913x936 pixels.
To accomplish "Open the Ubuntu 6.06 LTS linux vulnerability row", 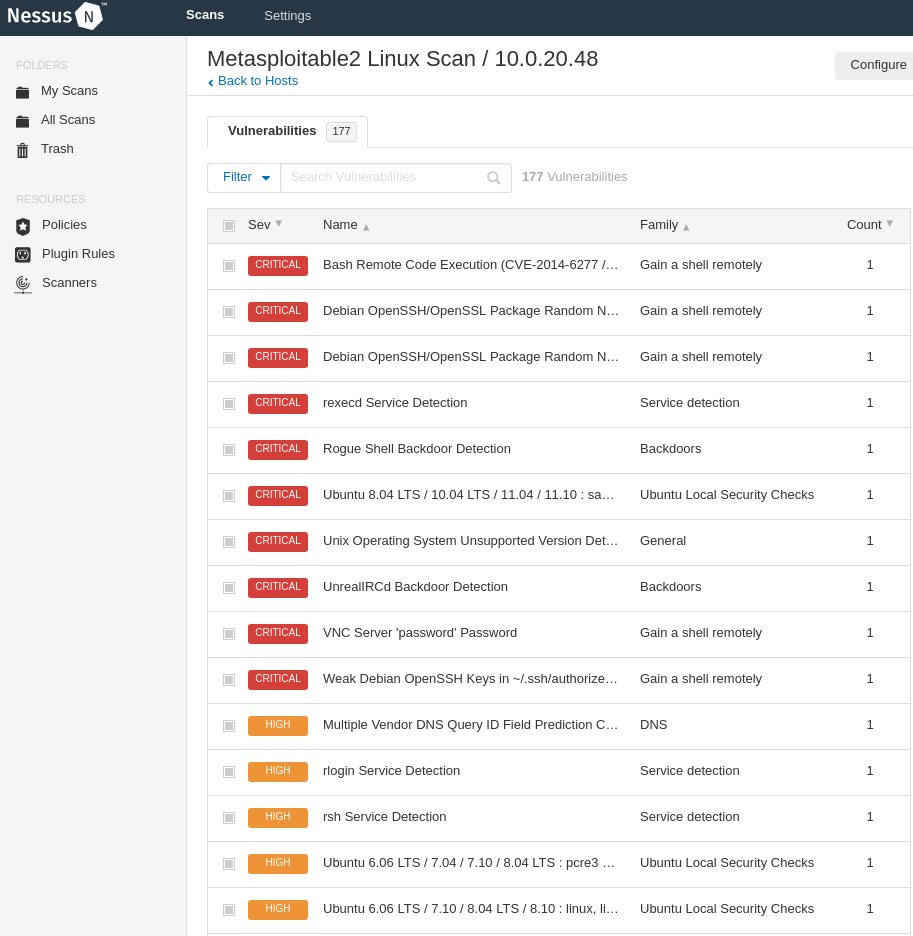I will 559,909.
